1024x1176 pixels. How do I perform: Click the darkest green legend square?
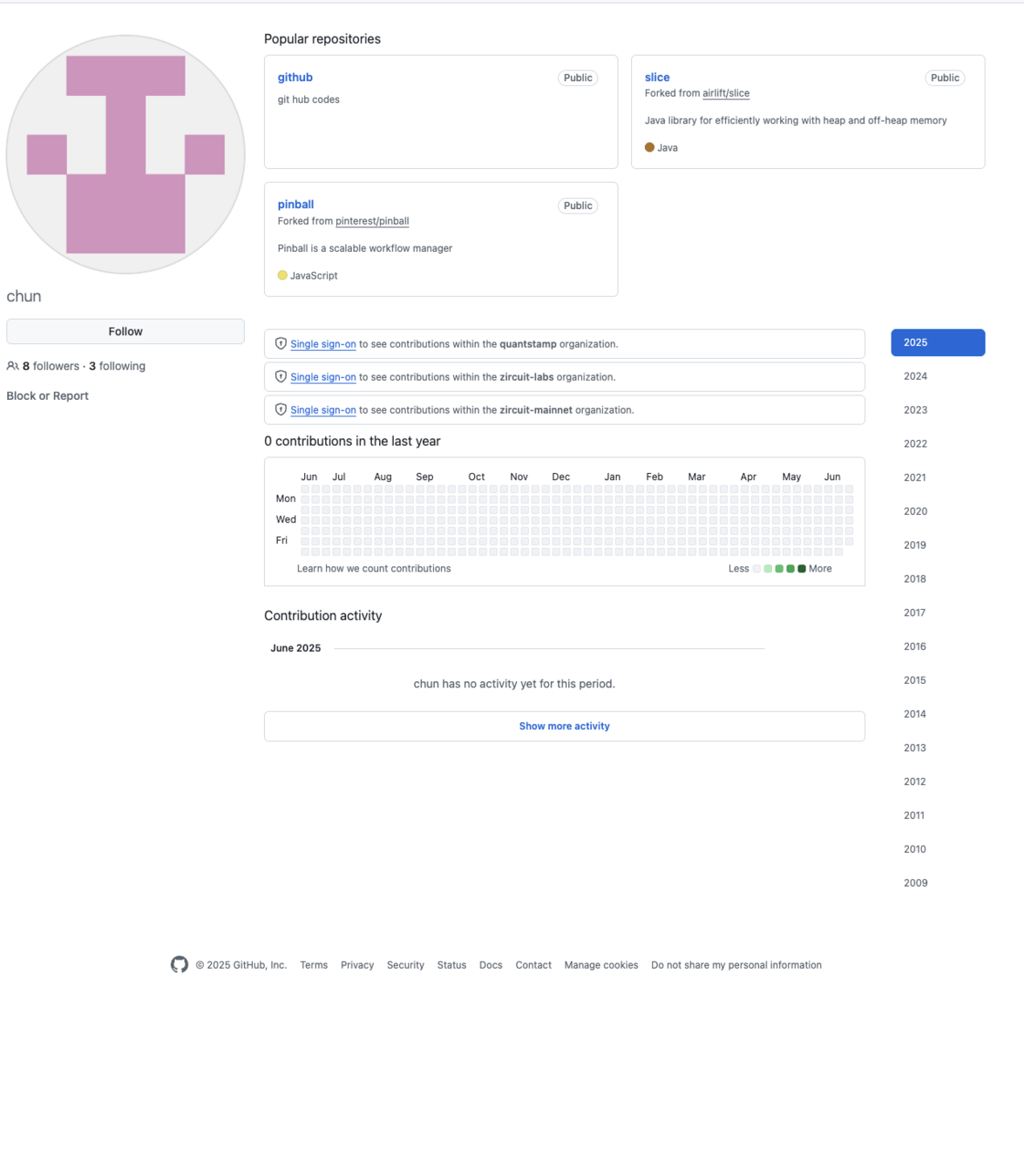pos(802,569)
